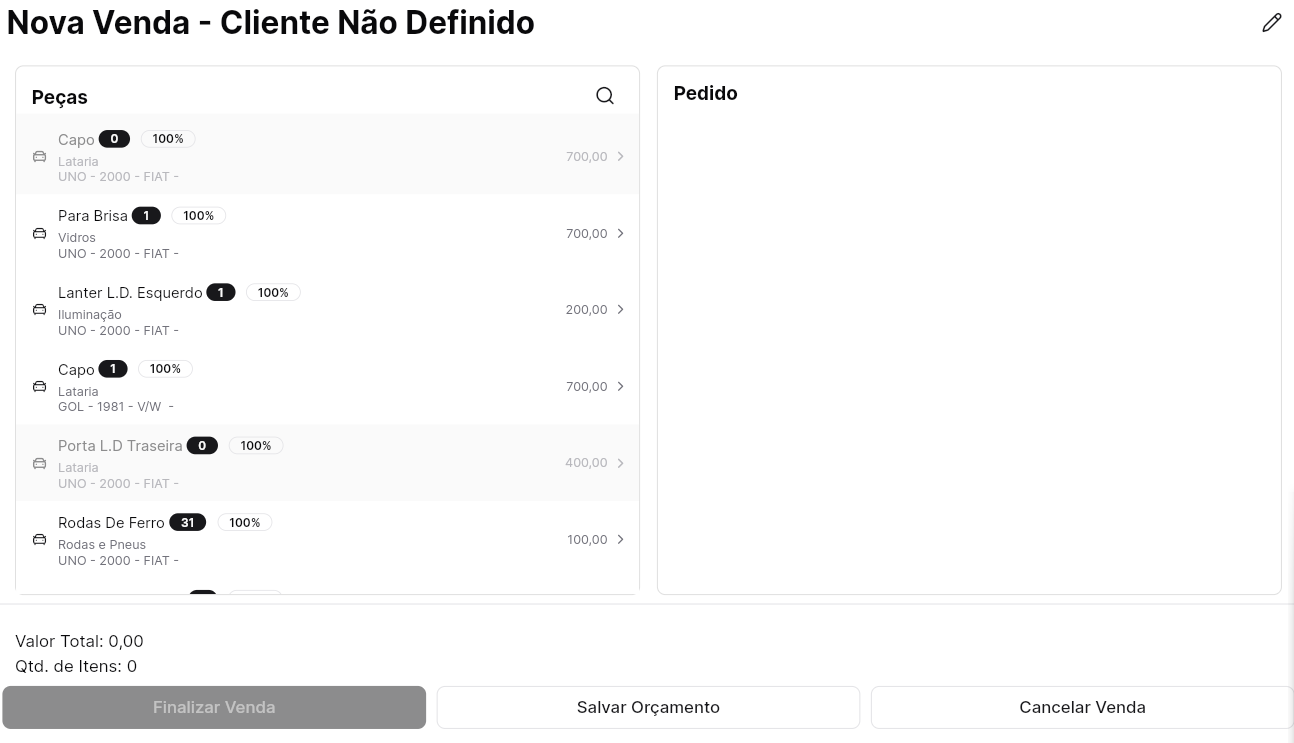Viewport: 1294px width, 743px height.
Task: Expand the Lanter L.D. Esquerdo chevron
Action: click(x=620, y=310)
